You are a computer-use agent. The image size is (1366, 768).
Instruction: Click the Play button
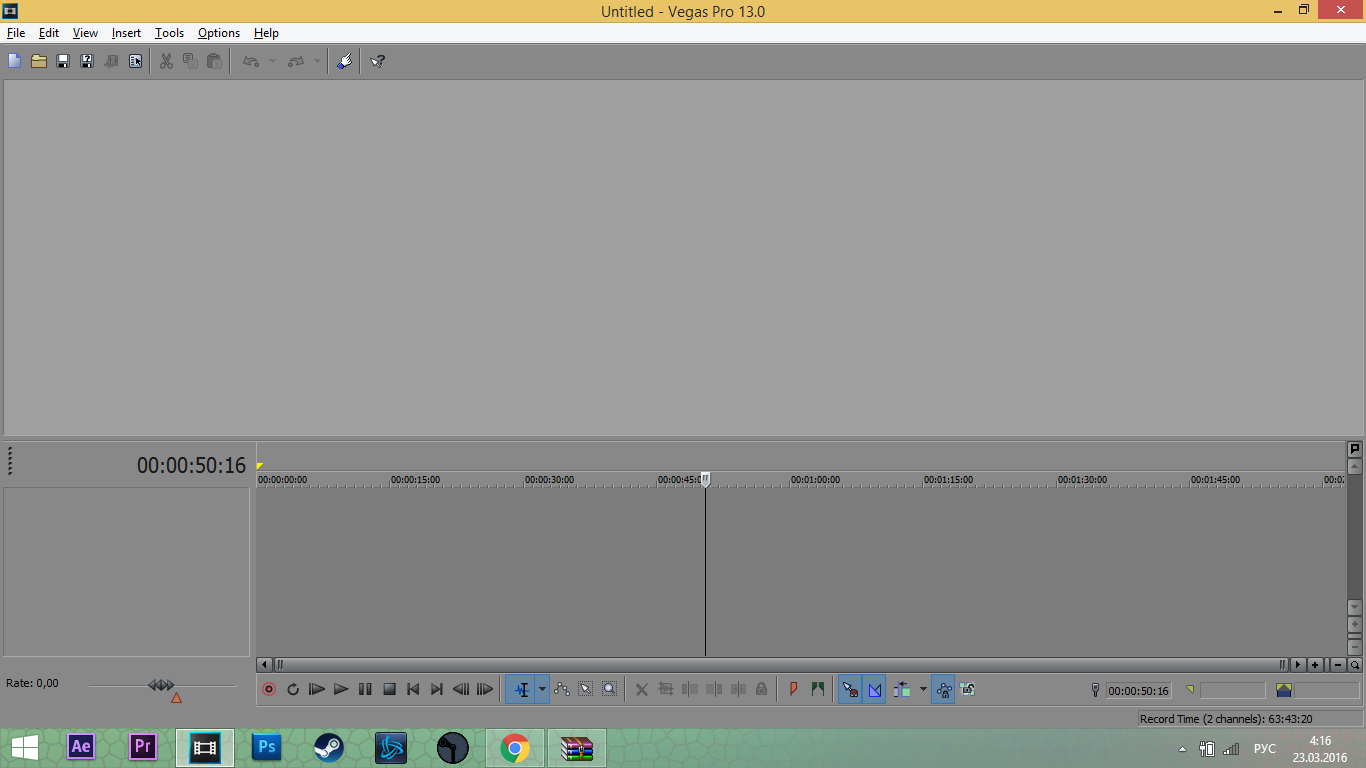pos(341,689)
